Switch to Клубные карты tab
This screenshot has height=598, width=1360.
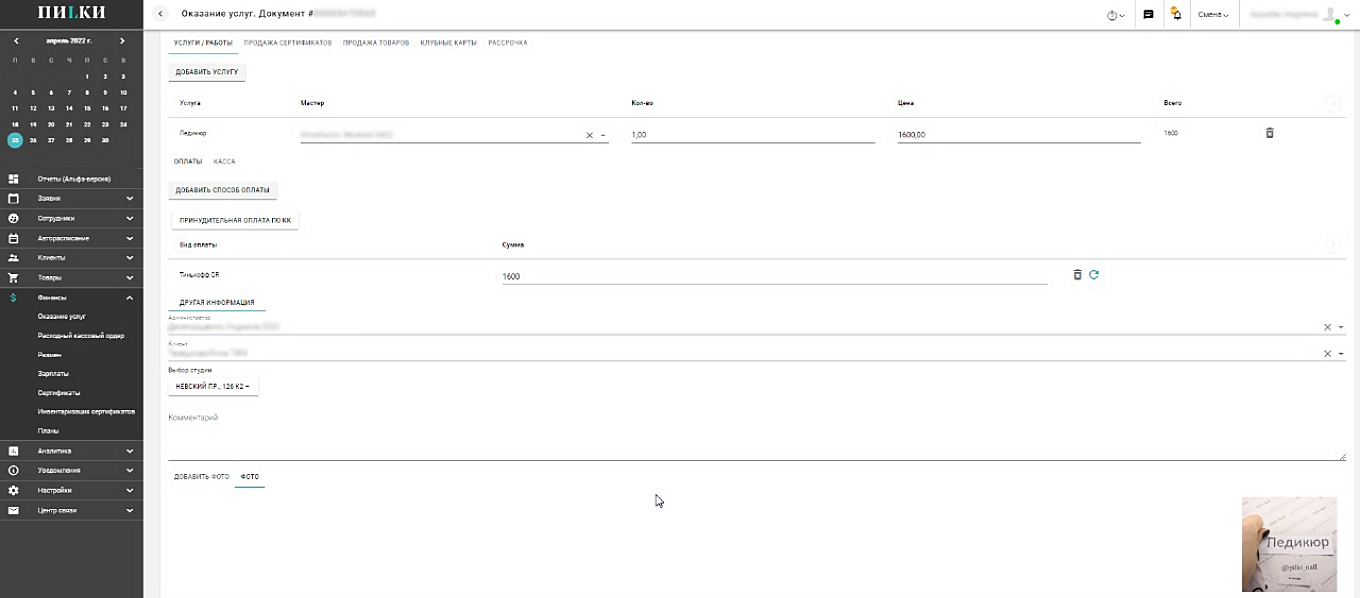tap(448, 43)
